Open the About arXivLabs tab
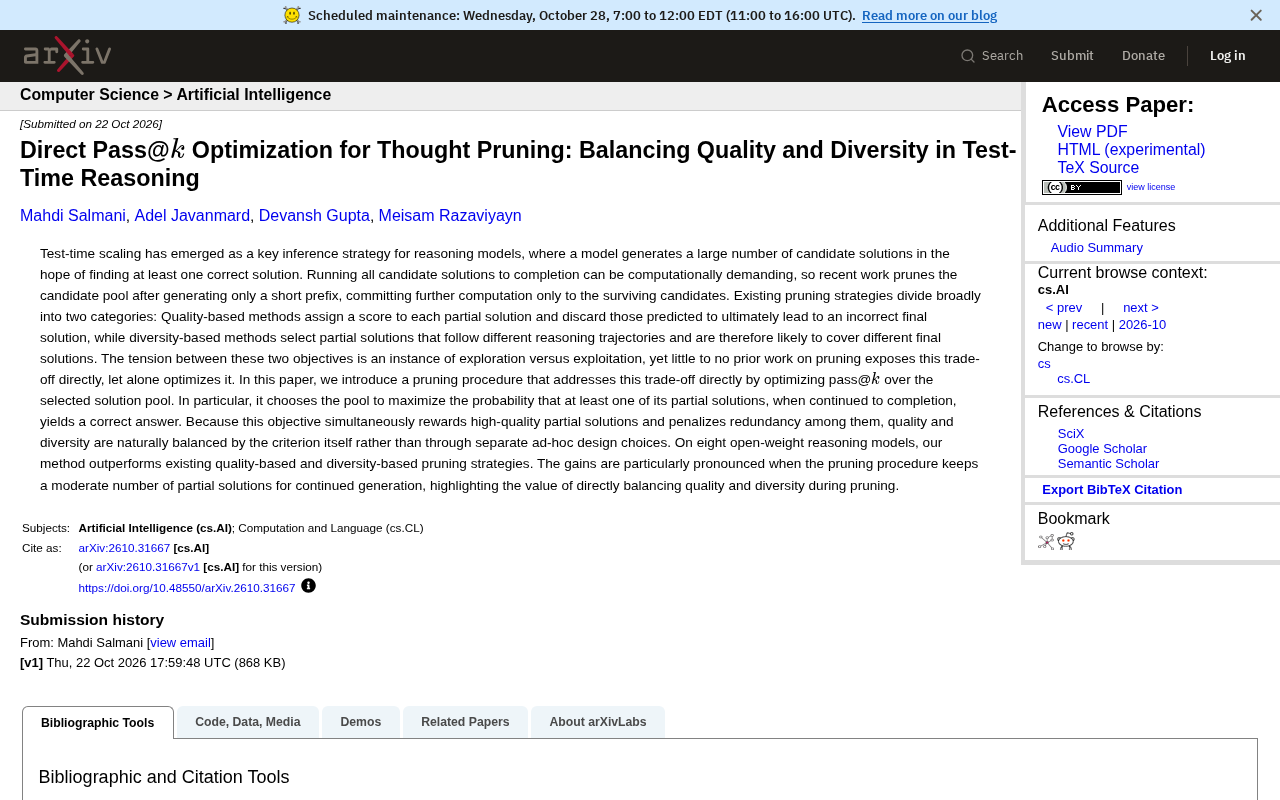 [598, 722]
